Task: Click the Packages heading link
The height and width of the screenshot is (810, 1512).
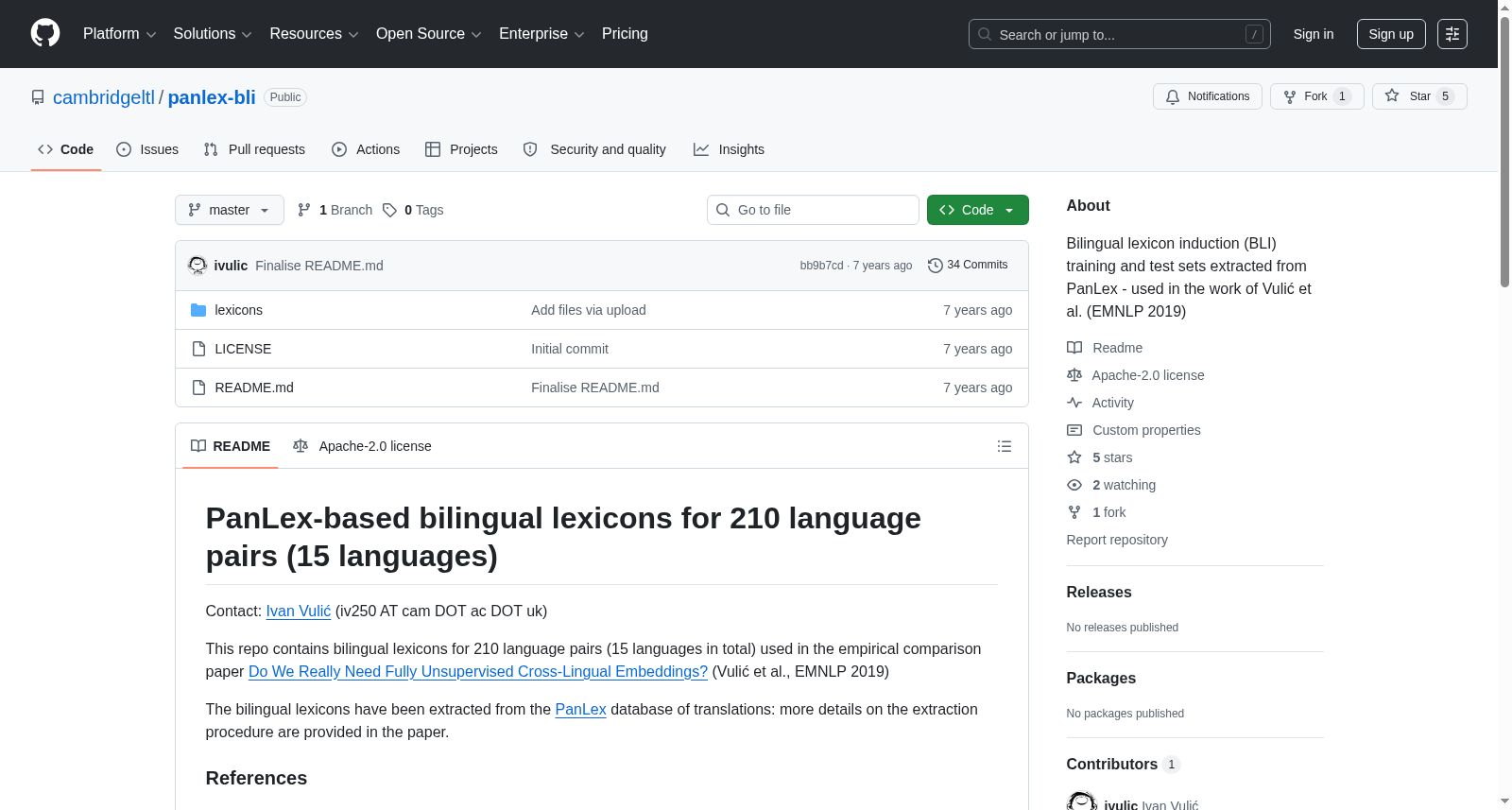Action: [x=1101, y=679]
